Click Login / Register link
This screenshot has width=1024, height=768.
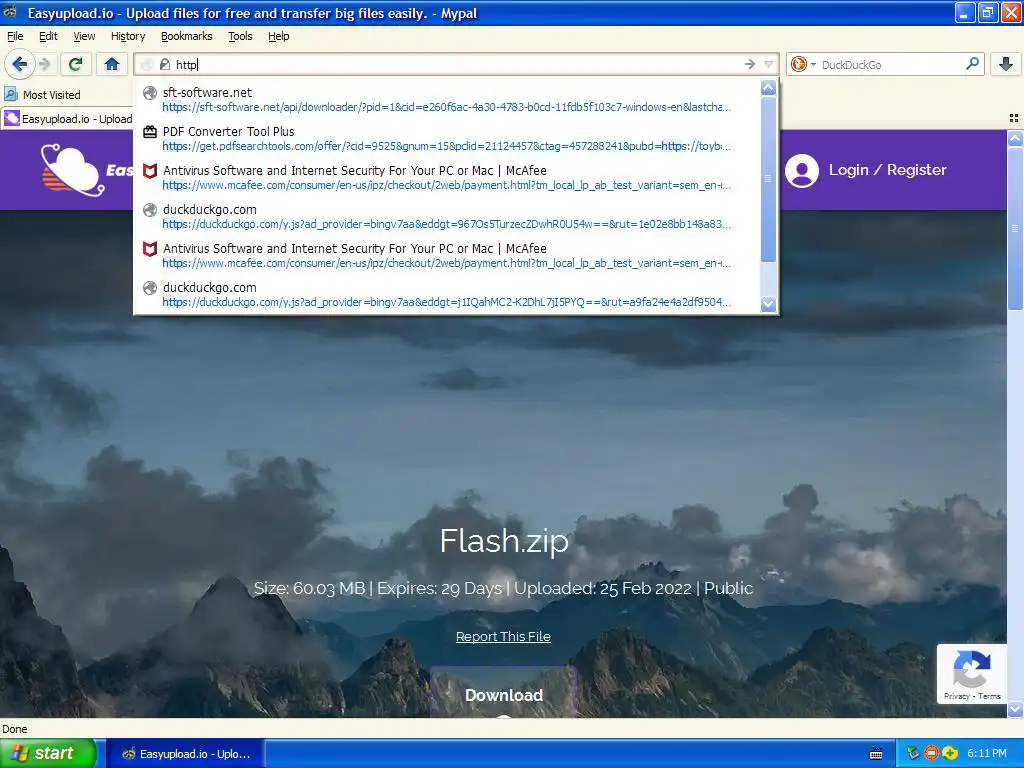click(x=887, y=170)
